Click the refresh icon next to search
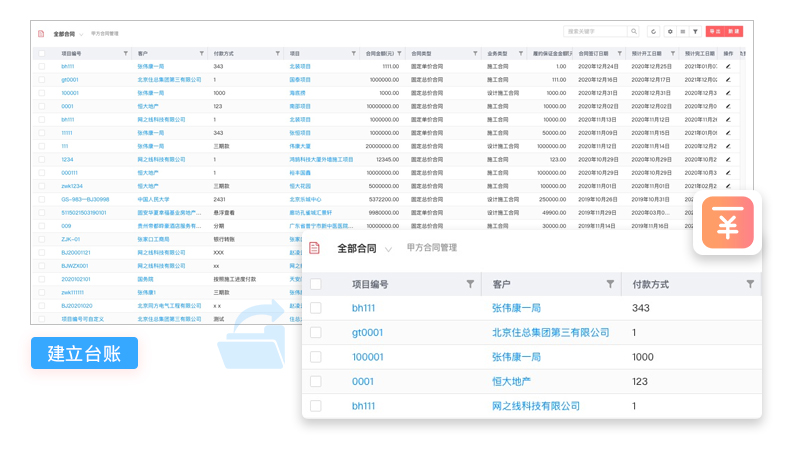This screenshot has width=792, height=459. point(654,32)
